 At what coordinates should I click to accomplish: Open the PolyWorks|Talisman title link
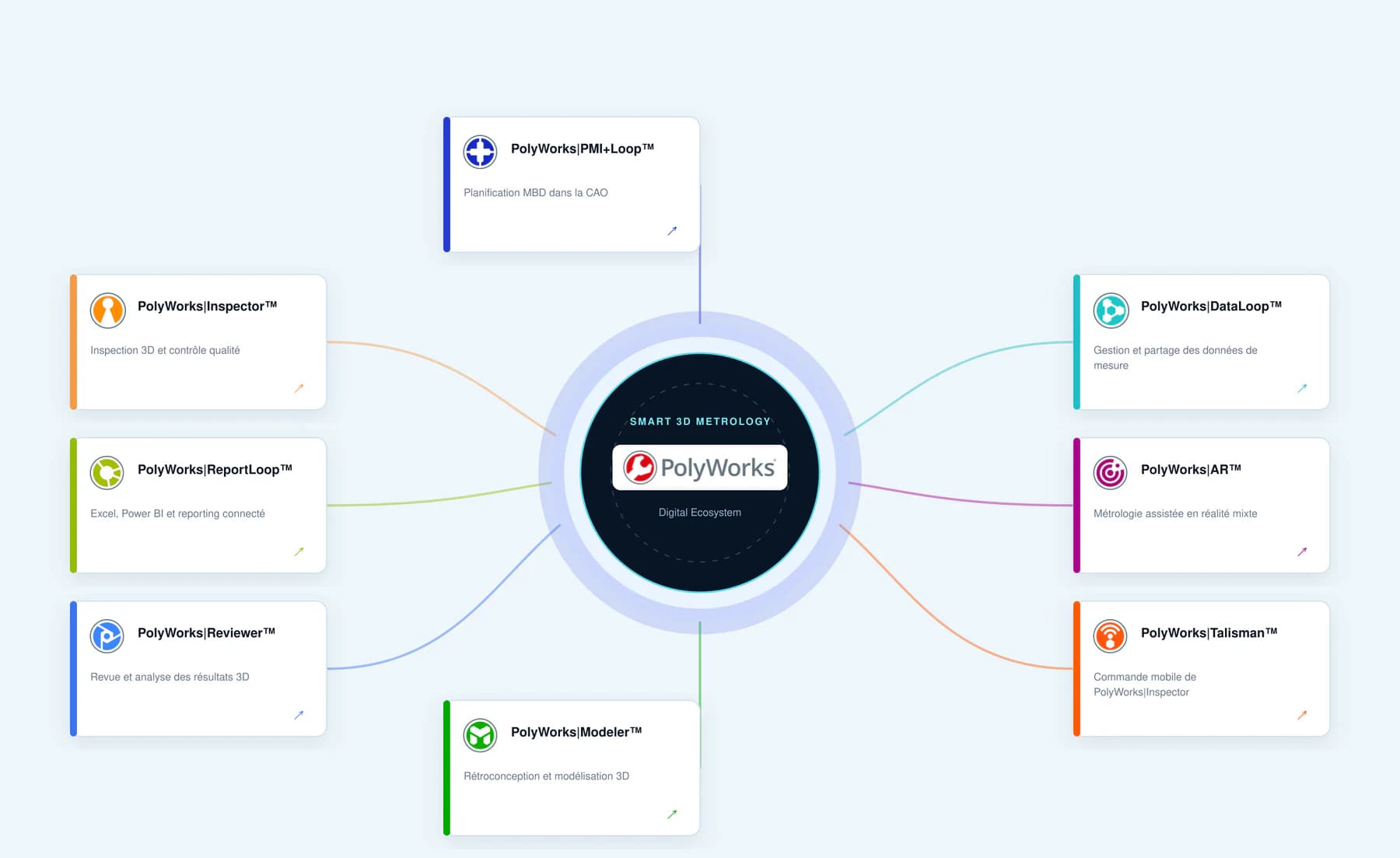point(1209,633)
